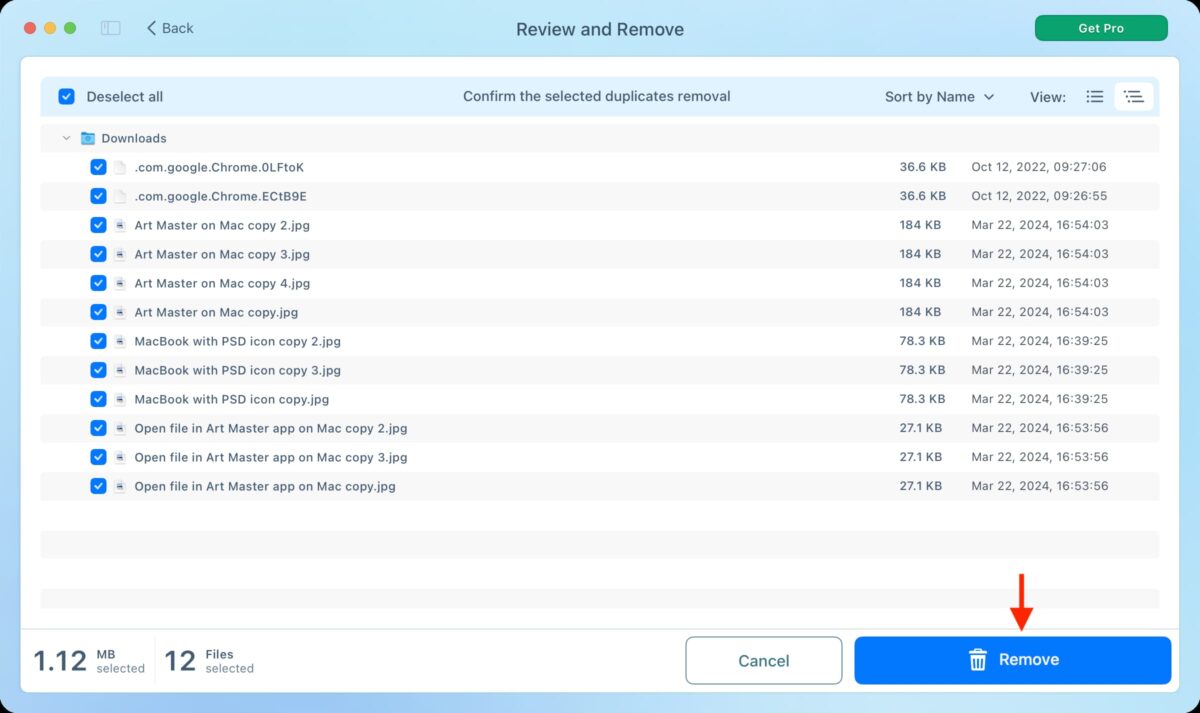The width and height of the screenshot is (1200, 713).
Task: Click image icon of Art Master on Mac copy 4.jpg
Action: pyautogui.click(x=120, y=284)
